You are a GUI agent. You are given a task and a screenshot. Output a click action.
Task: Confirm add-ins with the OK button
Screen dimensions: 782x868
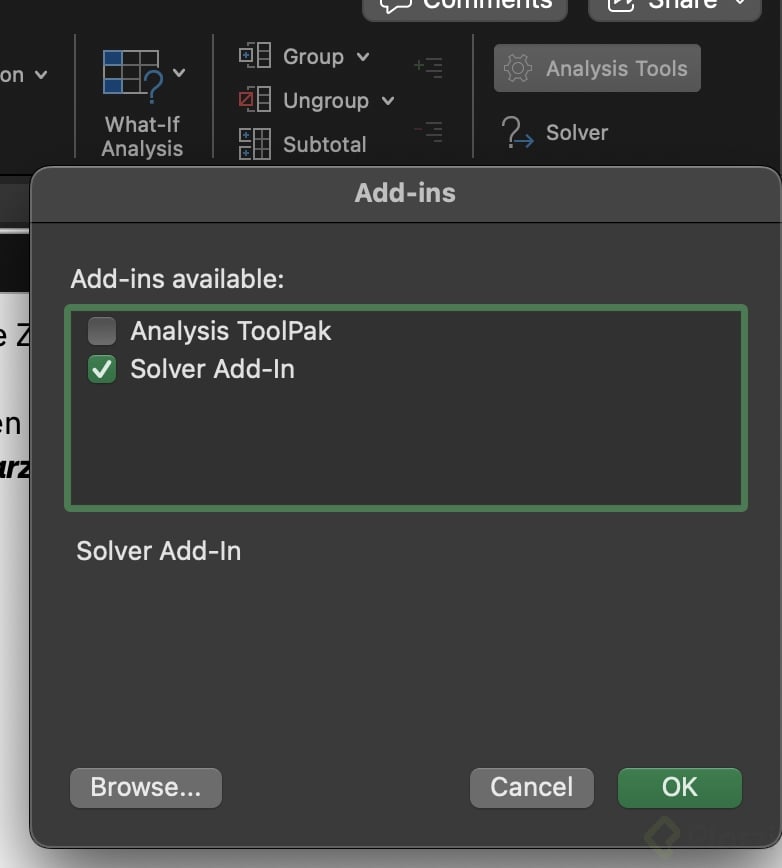679,787
